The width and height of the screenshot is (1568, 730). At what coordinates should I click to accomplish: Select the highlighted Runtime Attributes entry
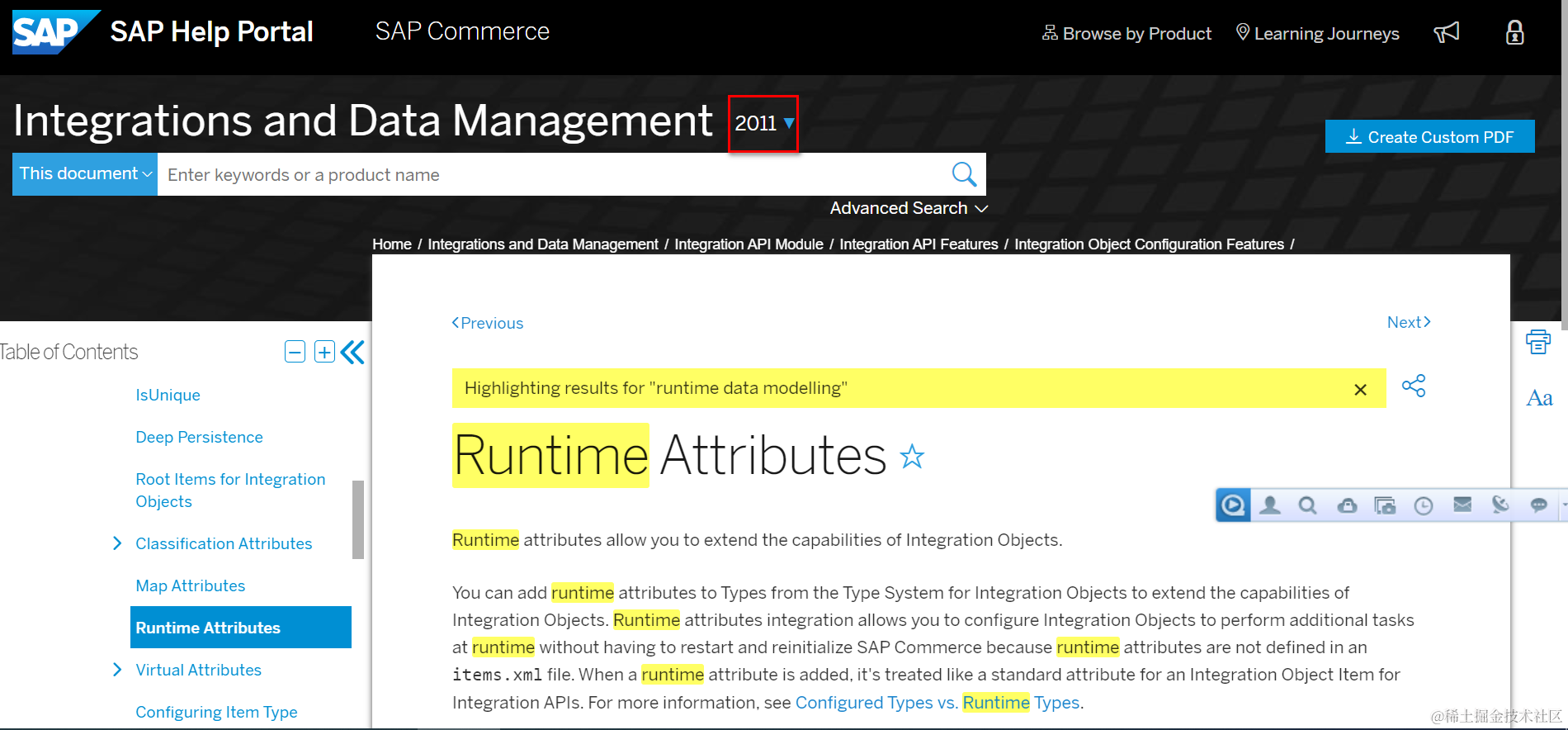coord(241,628)
